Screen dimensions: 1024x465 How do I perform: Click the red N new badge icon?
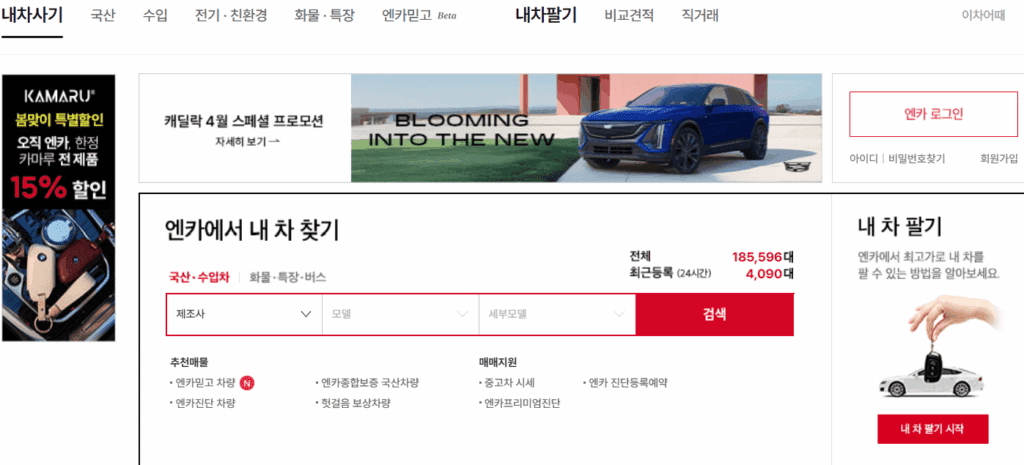pyautogui.click(x=247, y=383)
